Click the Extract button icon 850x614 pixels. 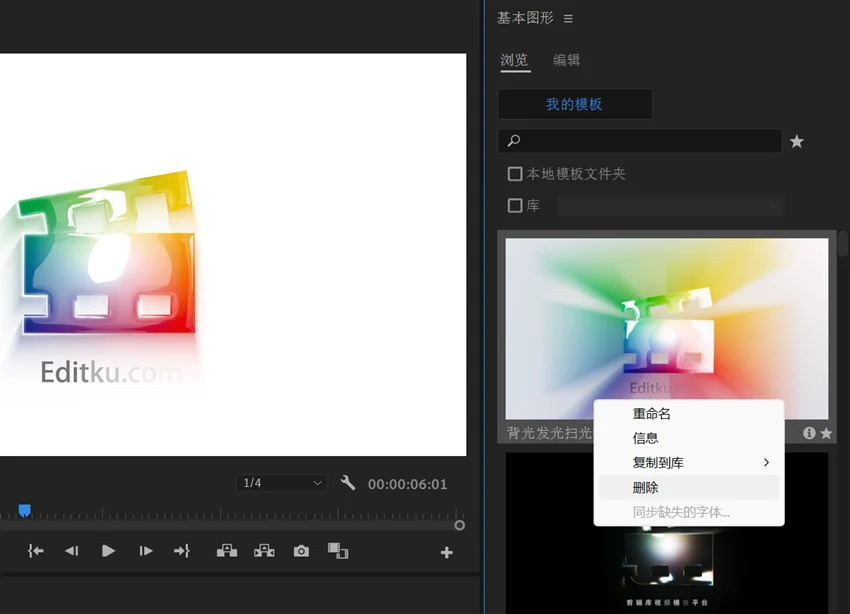tap(264, 551)
